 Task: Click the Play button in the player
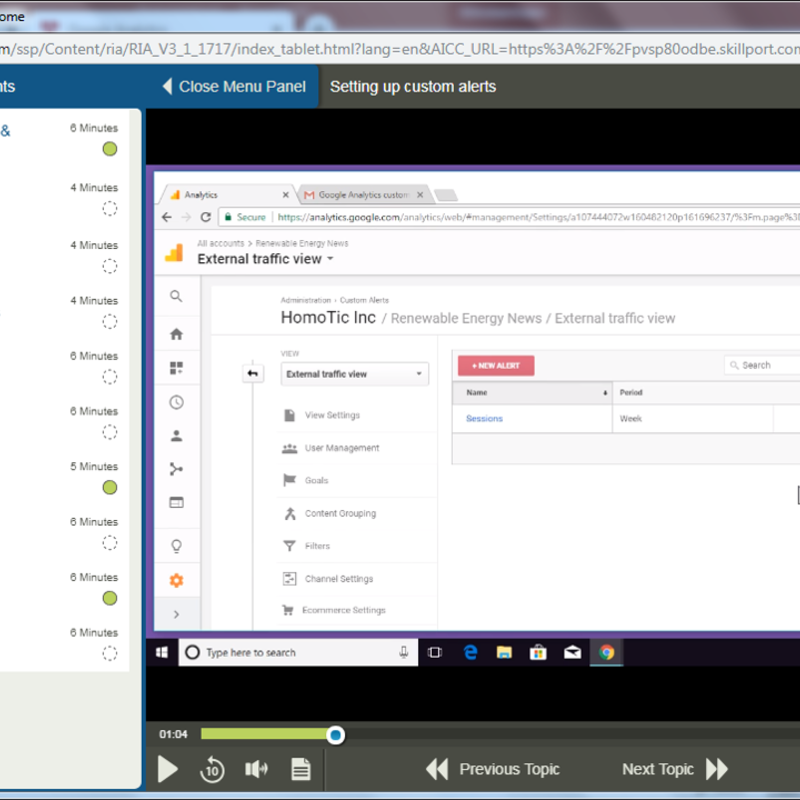tap(168, 769)
